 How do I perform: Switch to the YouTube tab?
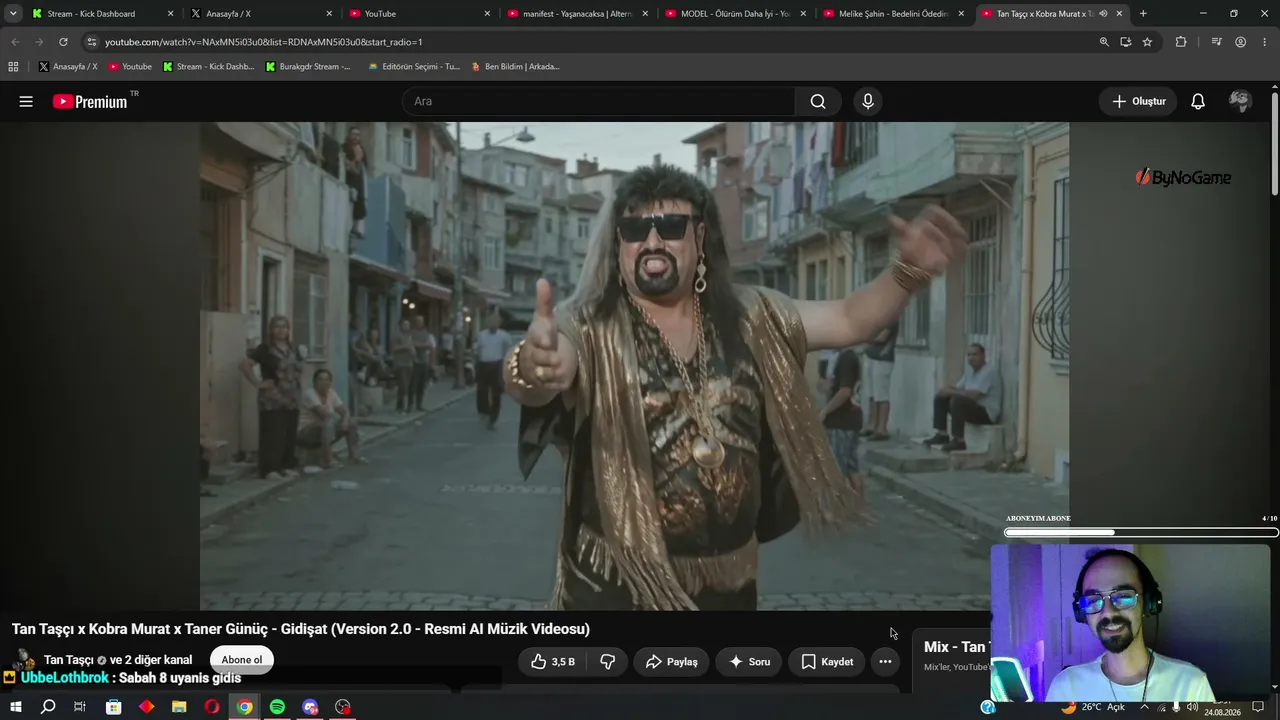[420, 14]
